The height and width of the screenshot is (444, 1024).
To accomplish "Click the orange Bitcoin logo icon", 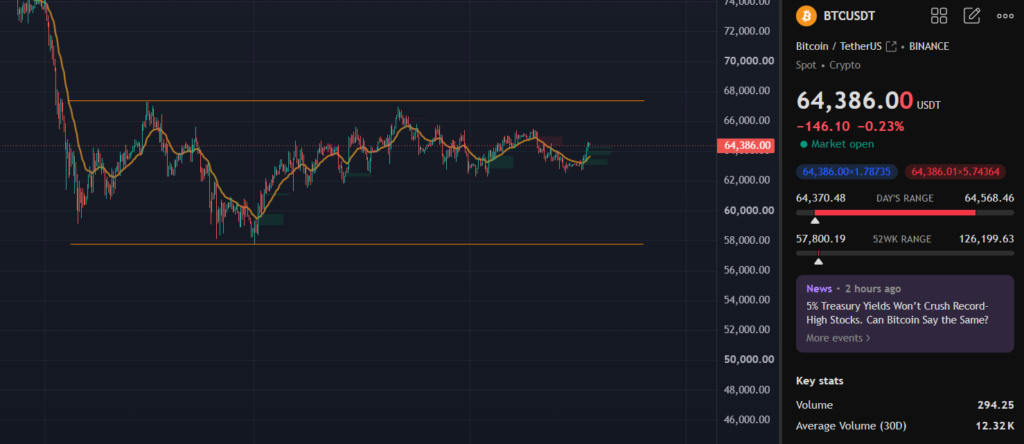I will pyautogui.click(x=806, y=16).
